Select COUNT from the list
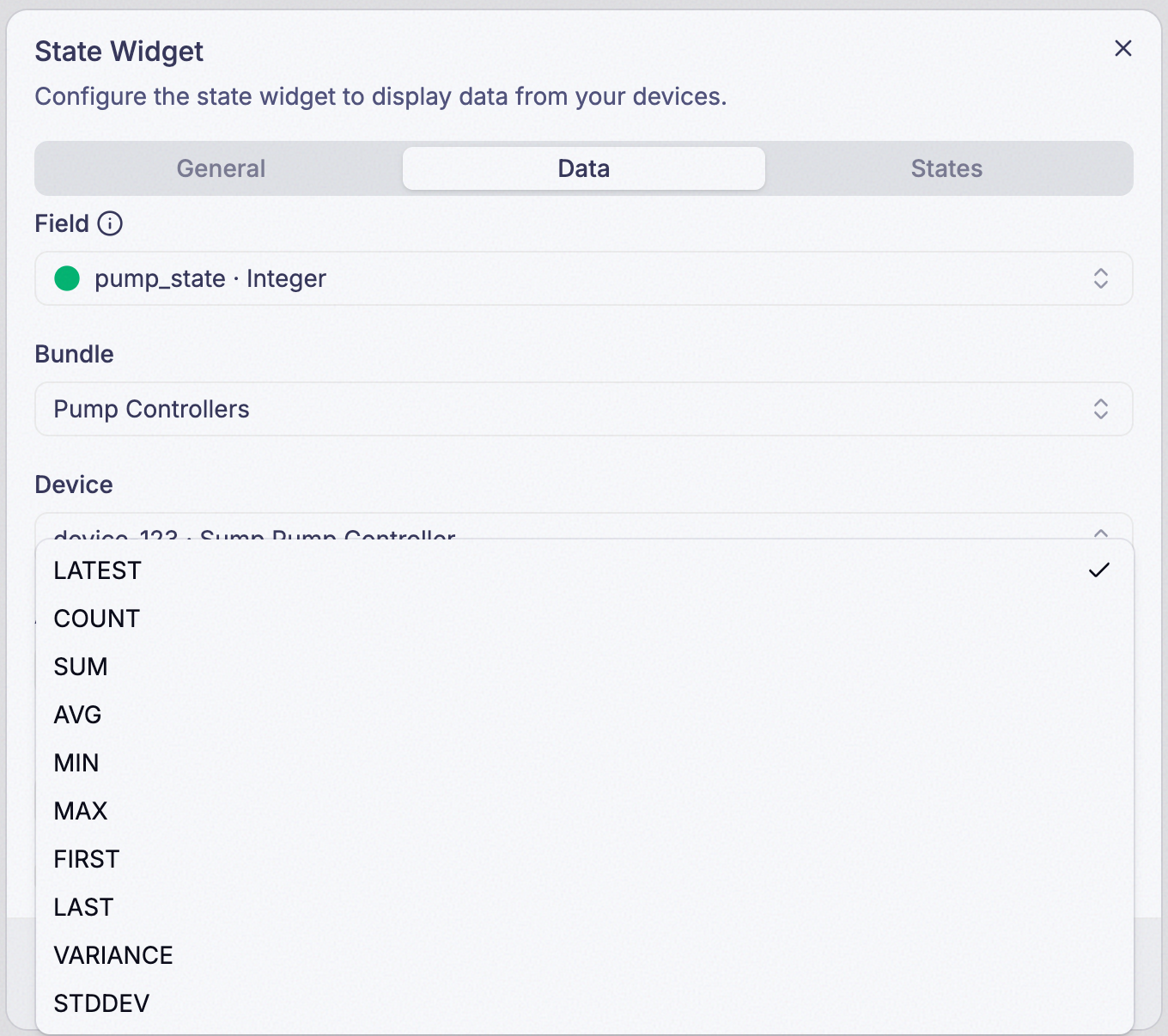This screenshot has height=1036, width=1168. coord(584,619)
